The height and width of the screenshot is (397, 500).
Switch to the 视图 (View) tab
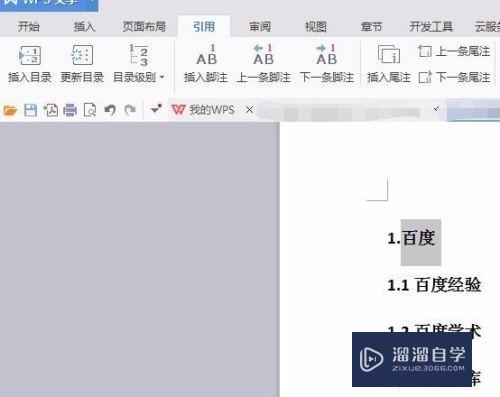click(x=316, y=26)
